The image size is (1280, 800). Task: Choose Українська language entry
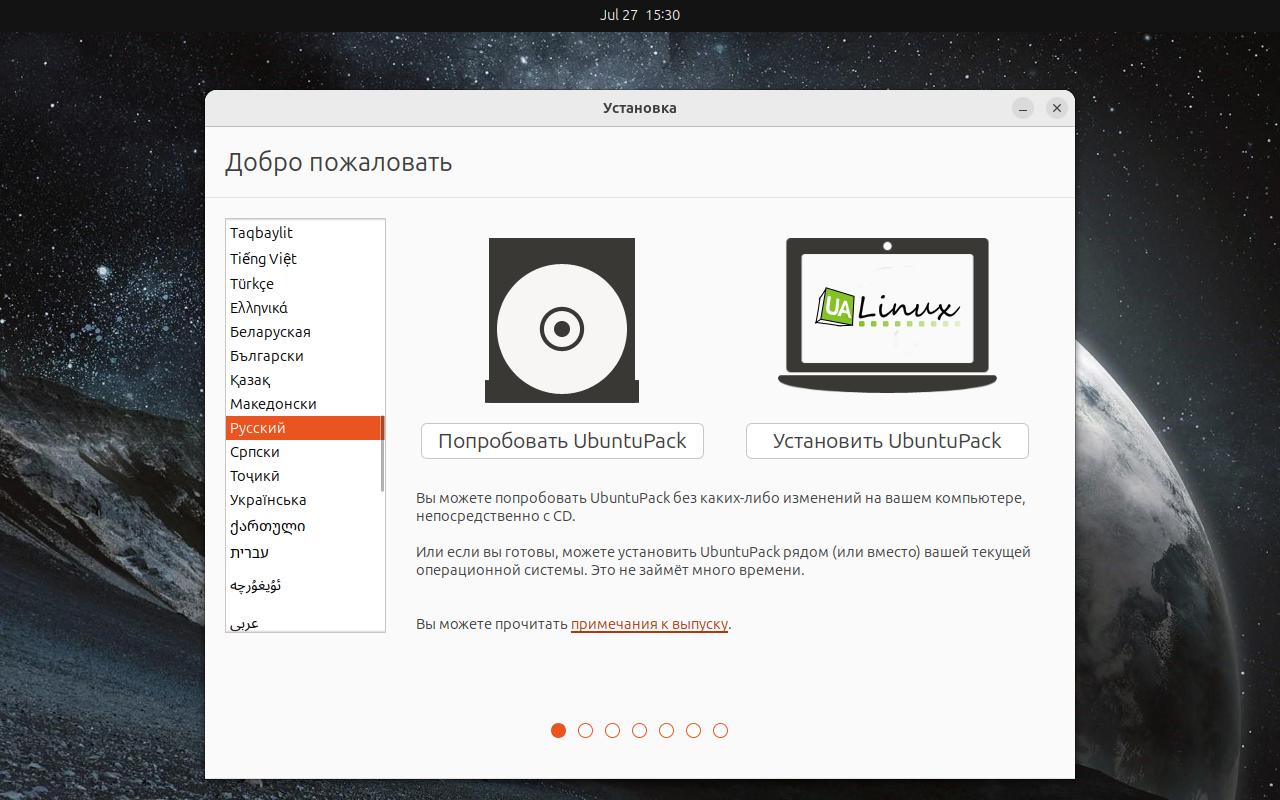point(305,500)
